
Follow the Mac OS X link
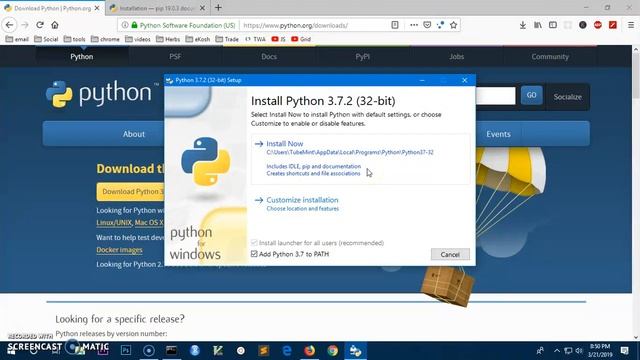pos(149,223)
